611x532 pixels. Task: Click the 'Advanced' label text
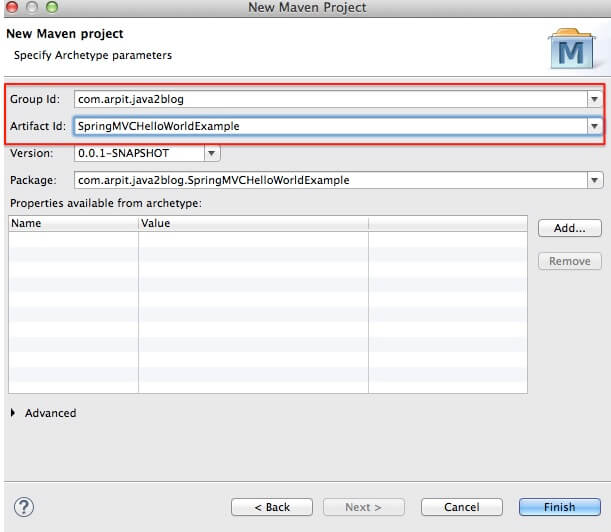coord(51,413)
